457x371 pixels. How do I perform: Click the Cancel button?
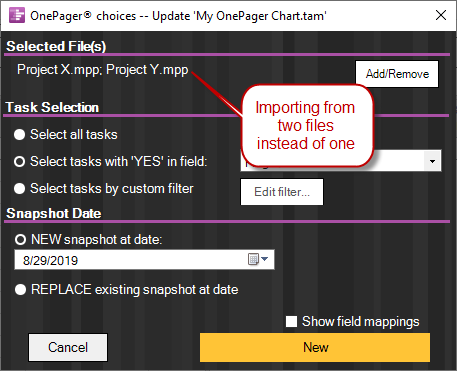click(x=68, y=347)
